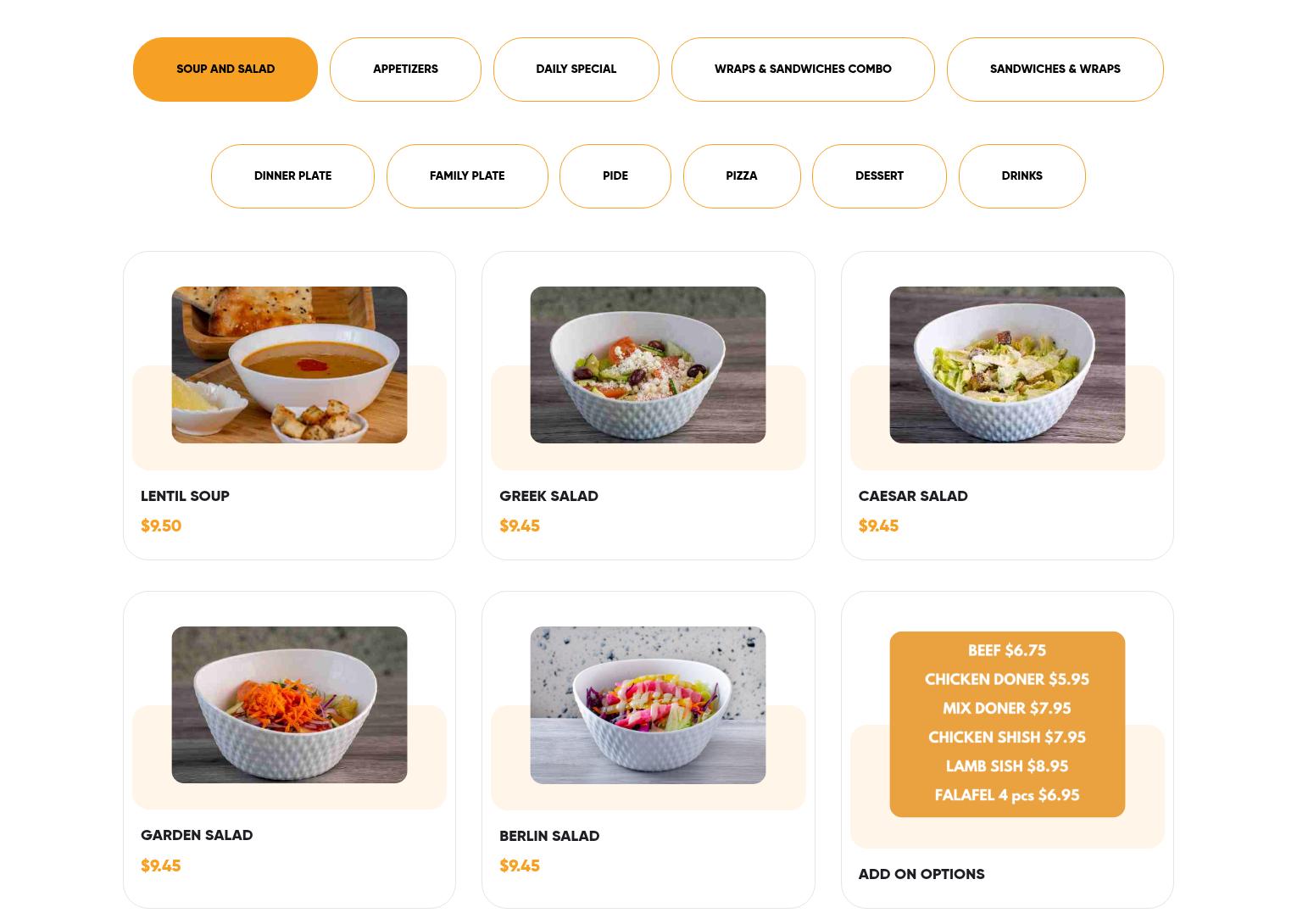The width and height of the screenshot is (1297, 924).
Task: Switch to the Daily Special category
Action: click(576, 70)
